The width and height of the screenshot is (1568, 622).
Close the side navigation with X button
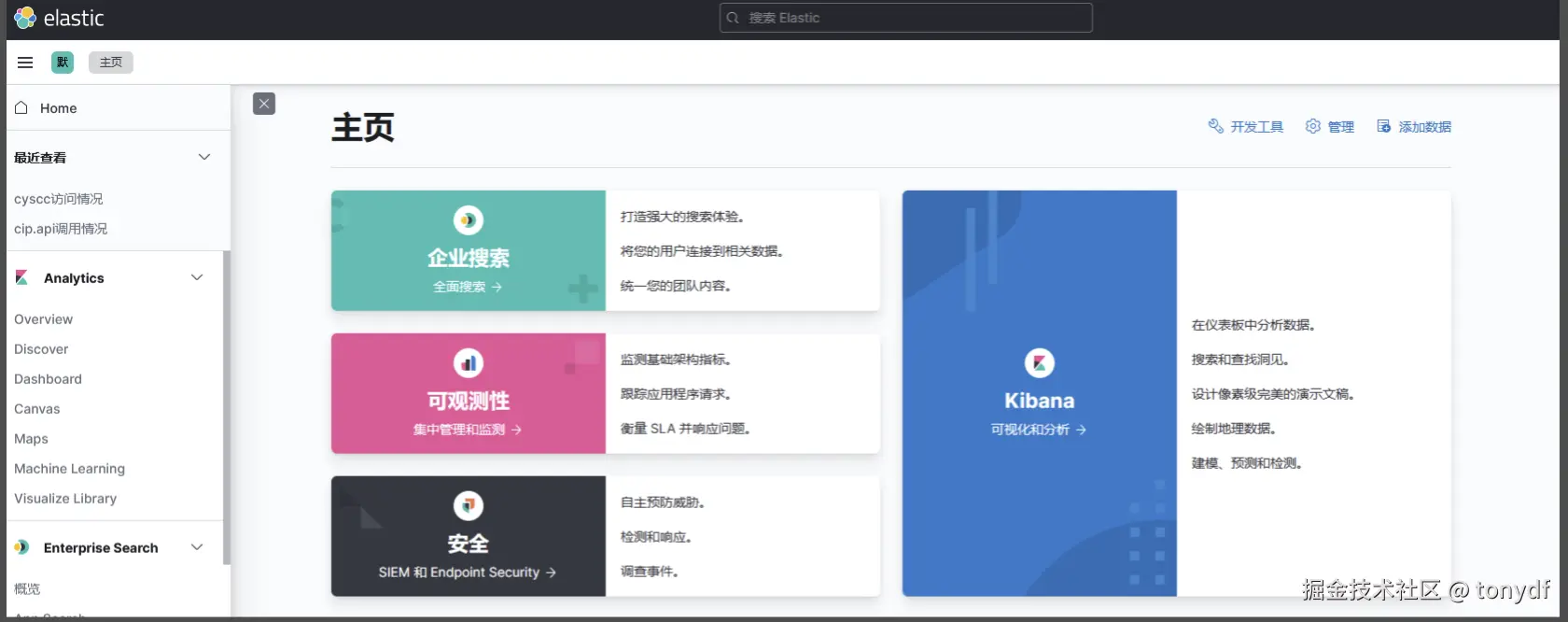(x=264, y=104)
